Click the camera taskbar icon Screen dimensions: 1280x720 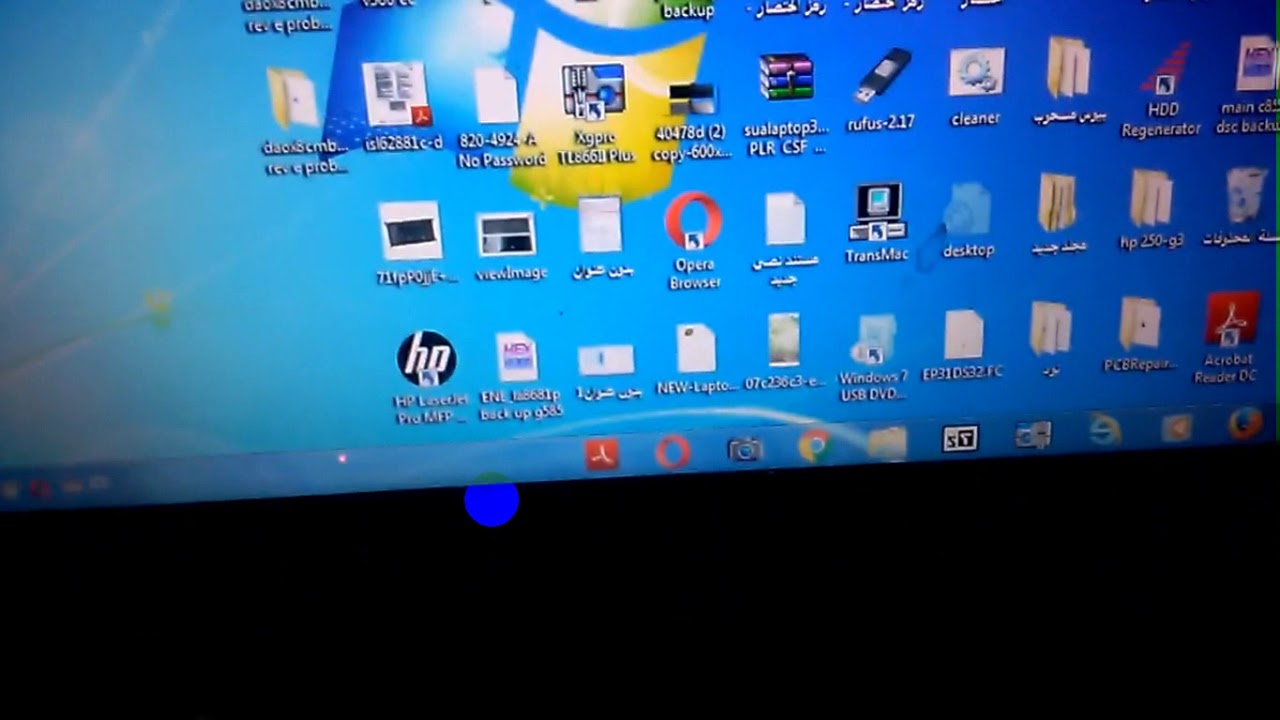pos(745,449)
